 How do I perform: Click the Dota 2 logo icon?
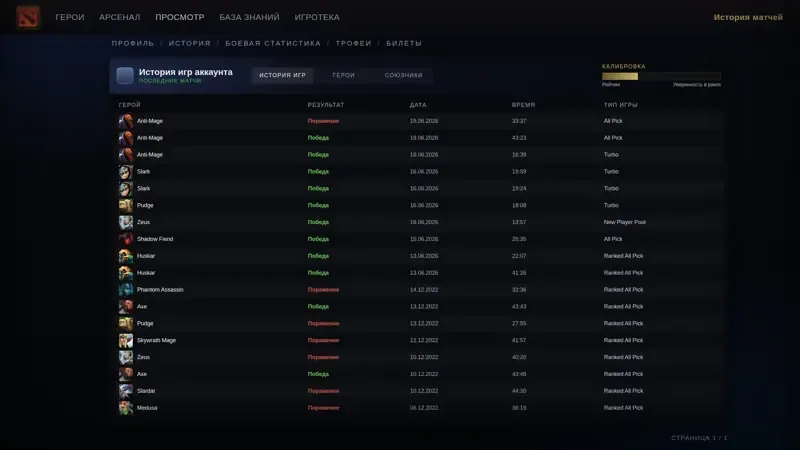point(28,17)
